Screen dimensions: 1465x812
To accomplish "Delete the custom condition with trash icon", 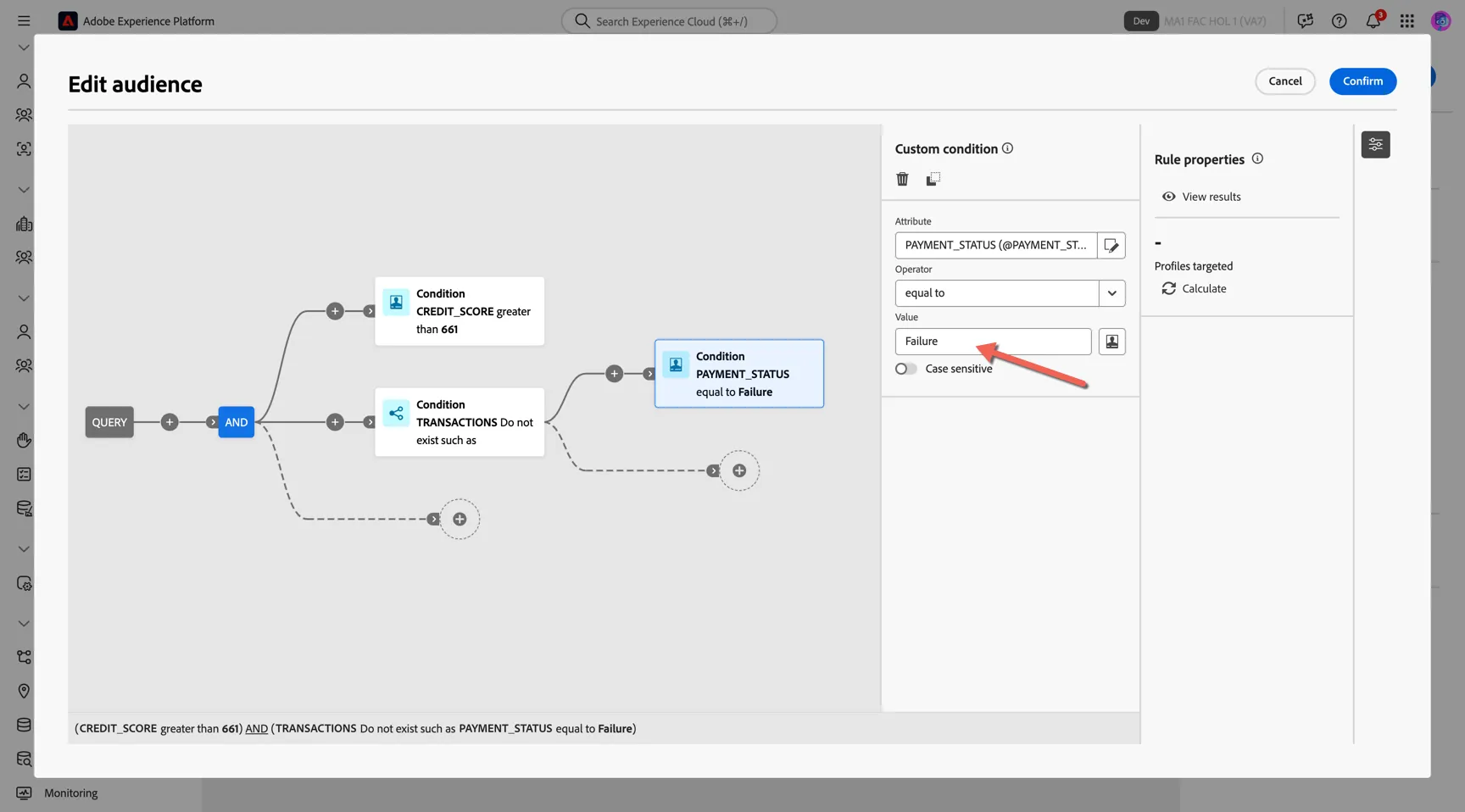I will pyautogui.click(x=902, y=179).
